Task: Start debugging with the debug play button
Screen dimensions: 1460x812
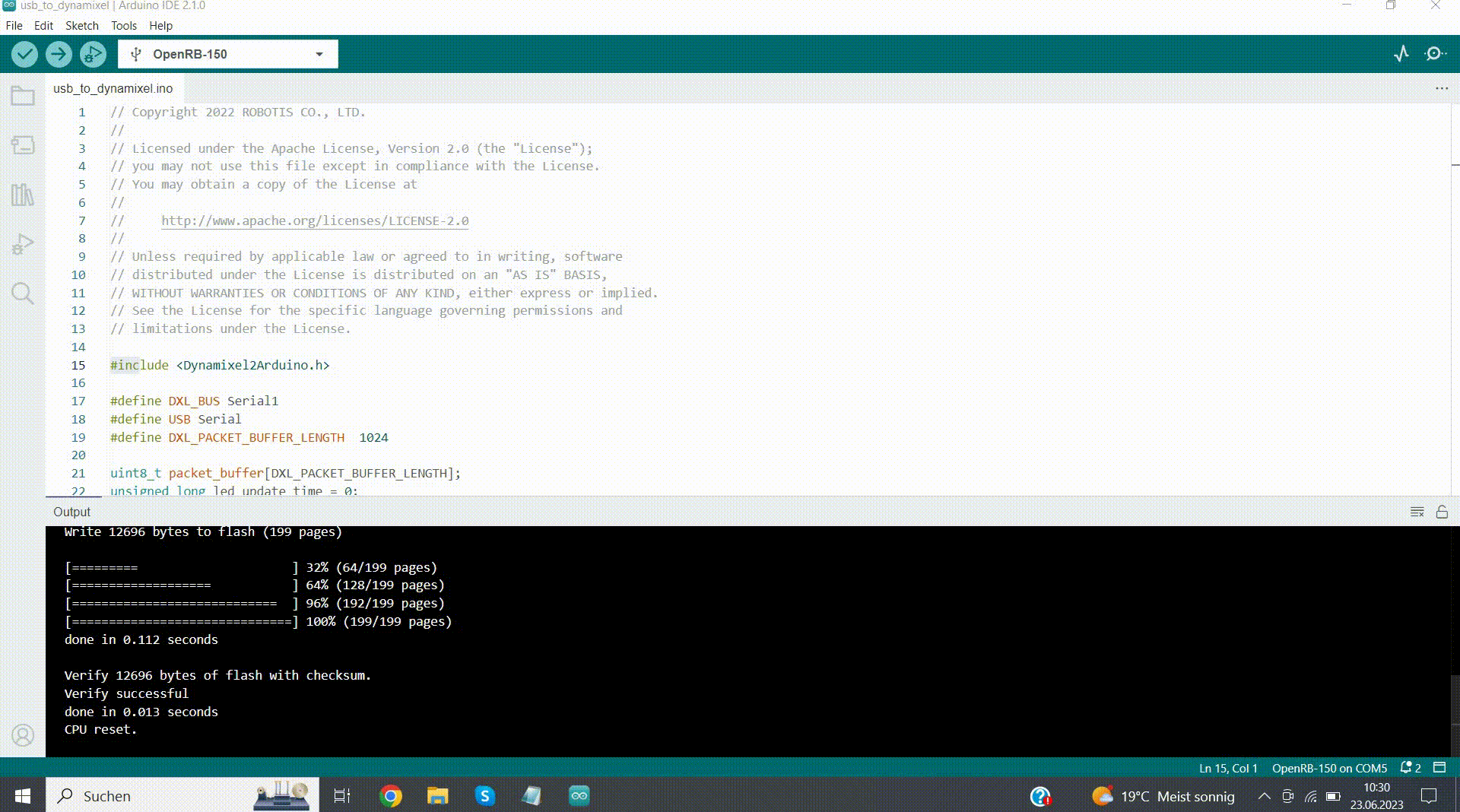Action: [x=93, y=54]
